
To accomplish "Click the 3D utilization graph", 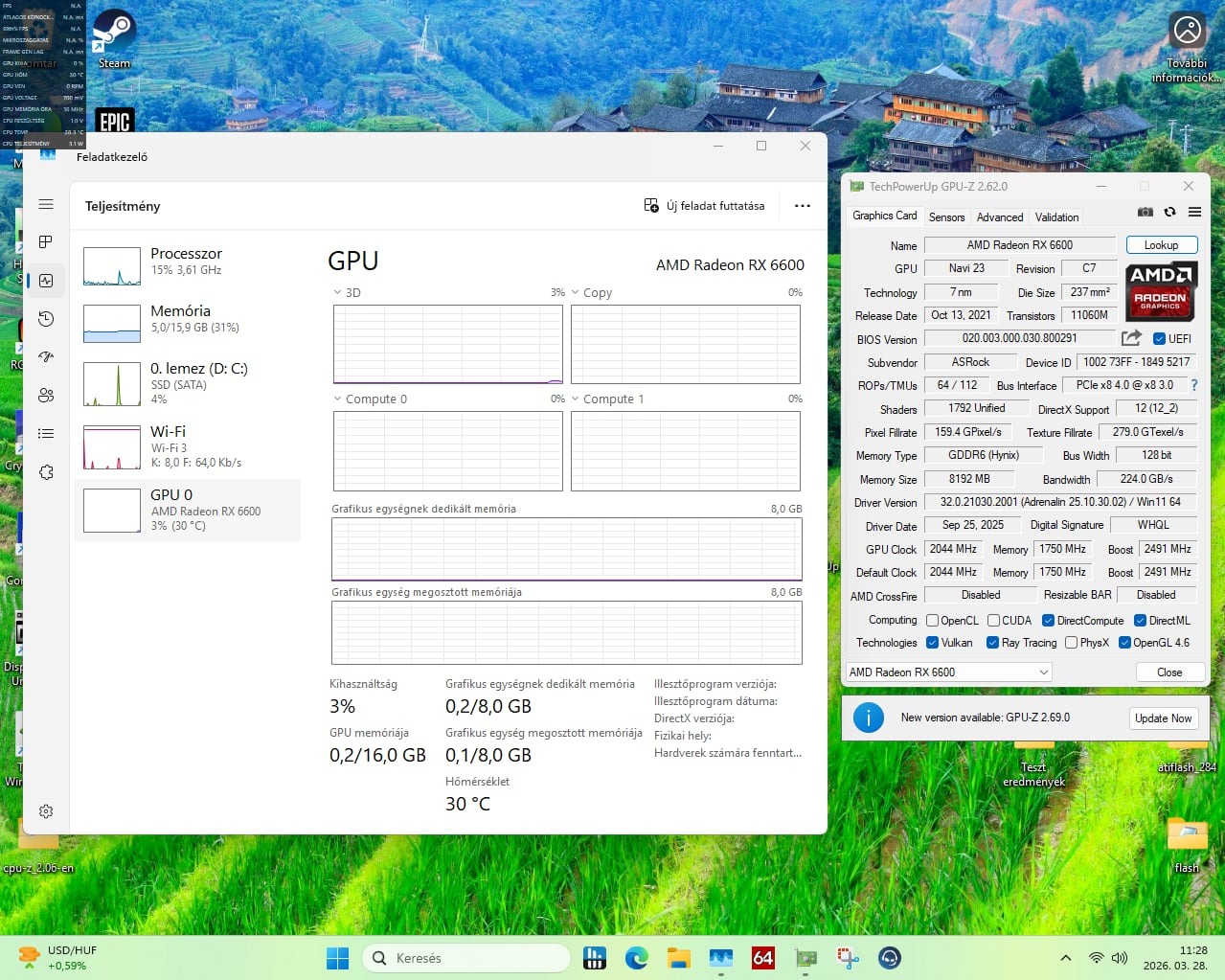I will pyautogui.click(x=448, y=345).
